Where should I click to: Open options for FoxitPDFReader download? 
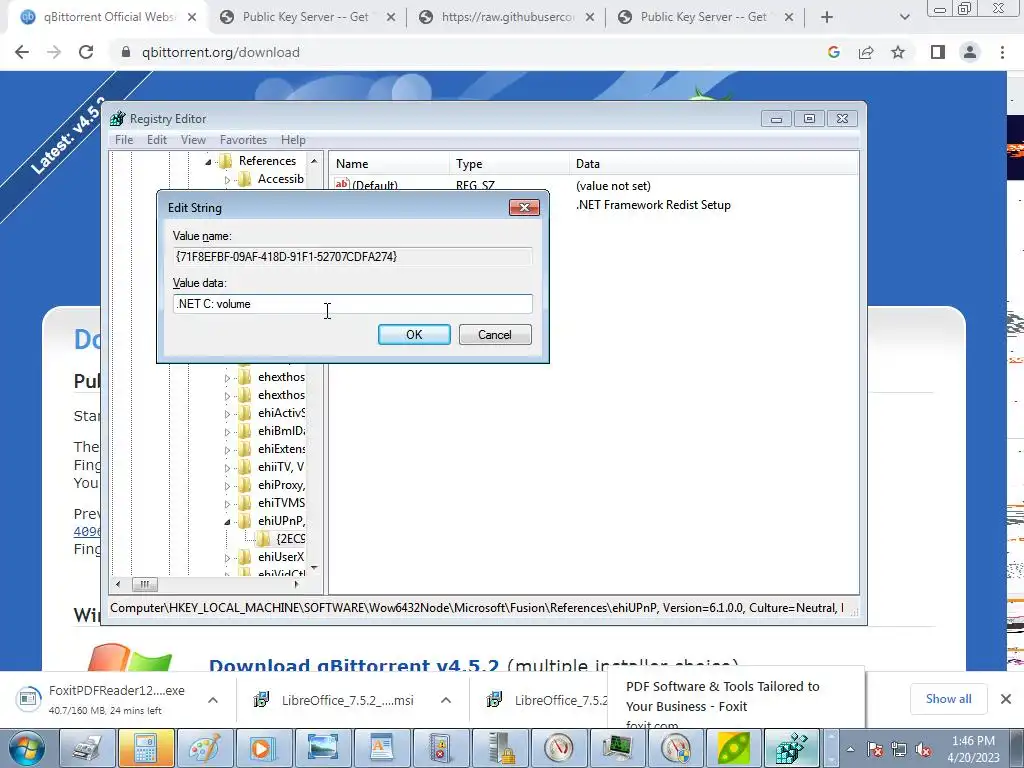coord(213,700)
